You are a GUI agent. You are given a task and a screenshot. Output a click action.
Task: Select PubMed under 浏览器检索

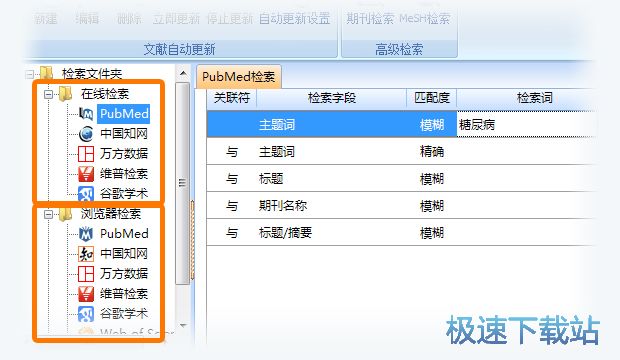tap(124, 234)
